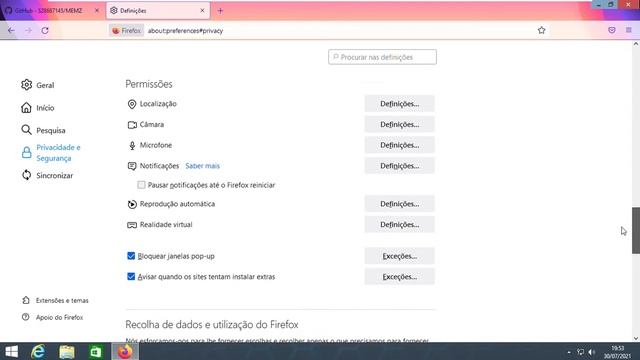The width and height of the screenshot is (640, 360).
Task: Open the Firefox hamburger menu
Action: (629, 30)
